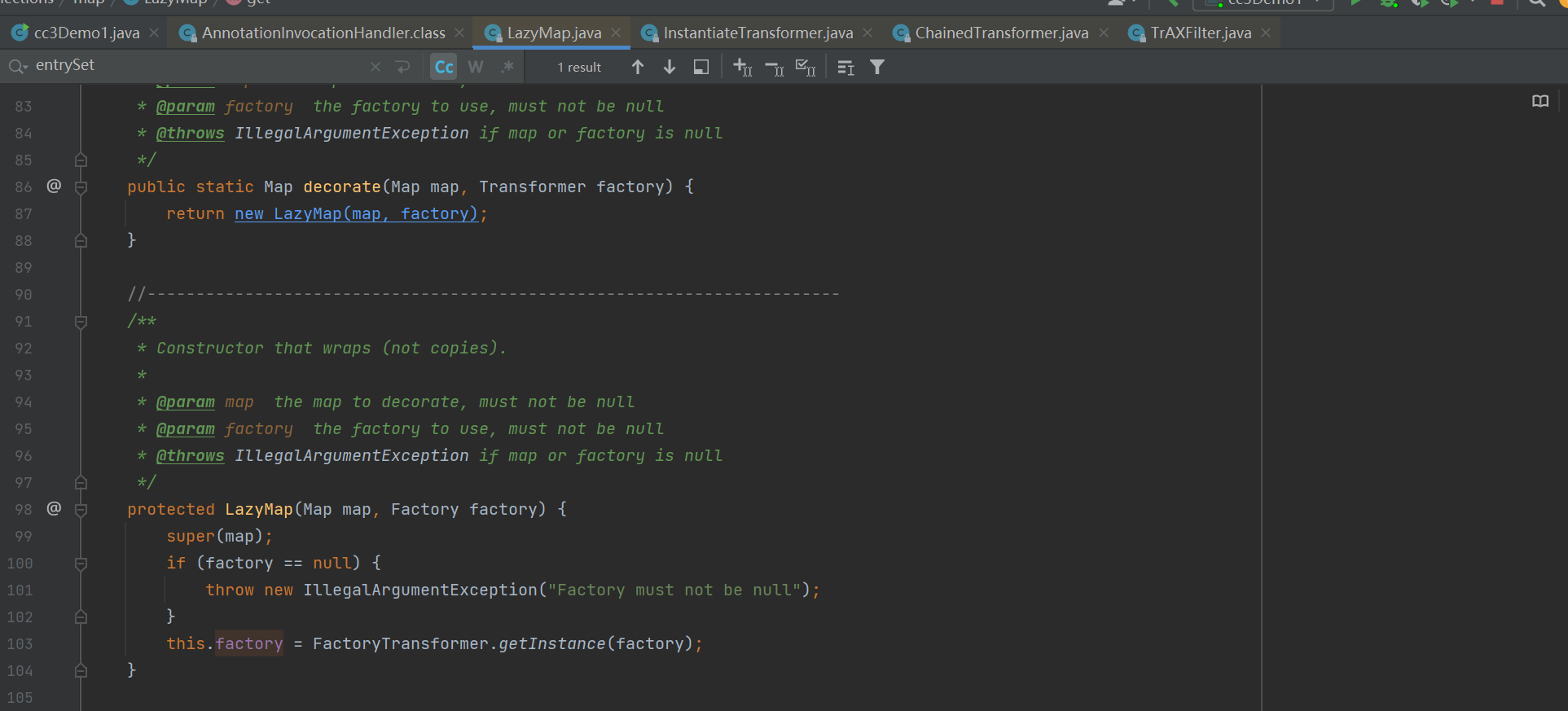Toggle Regex search option
1568x711 pixels.
[507, 67]
